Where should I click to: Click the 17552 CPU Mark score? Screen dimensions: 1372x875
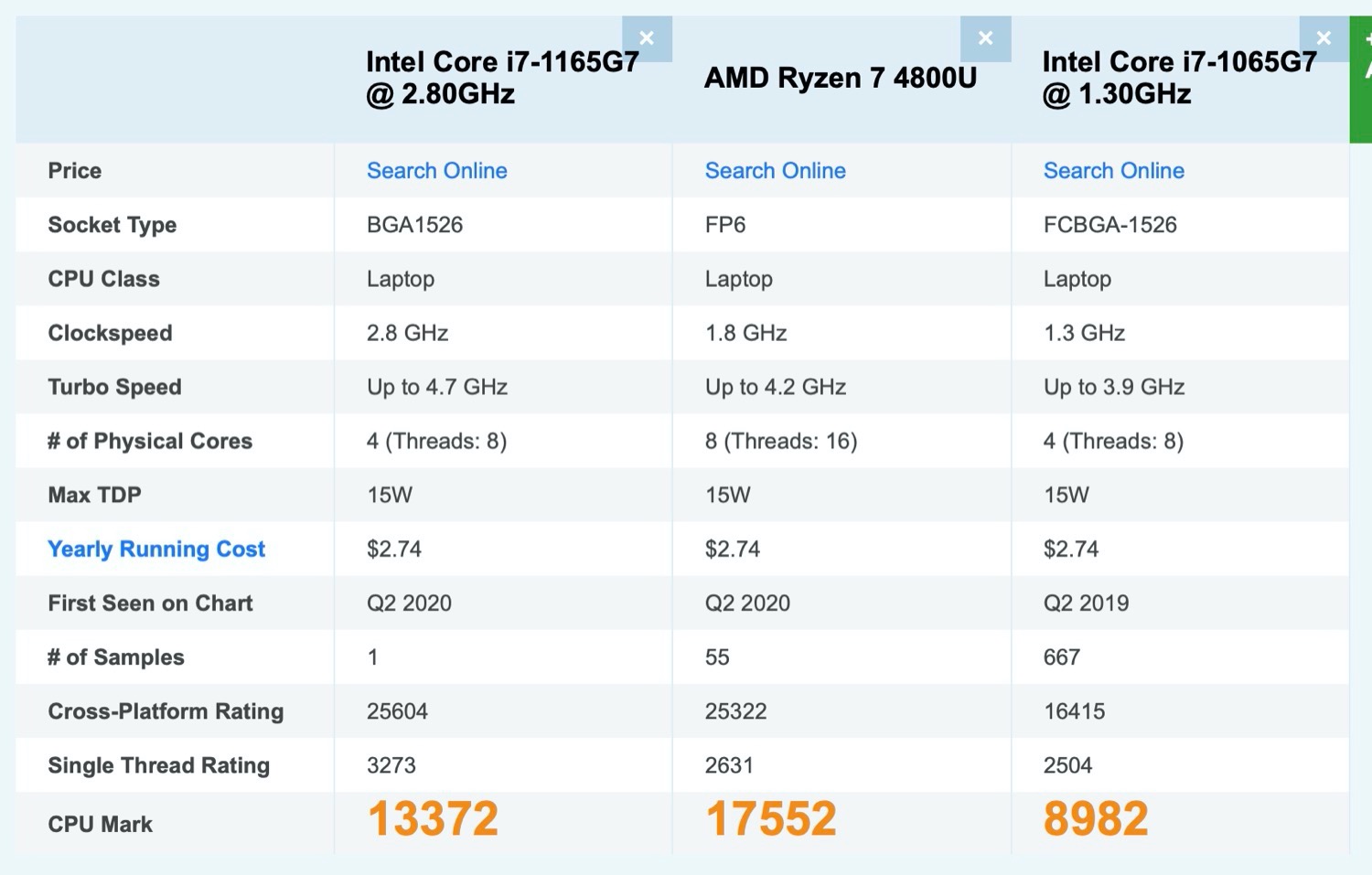[770, 818]
